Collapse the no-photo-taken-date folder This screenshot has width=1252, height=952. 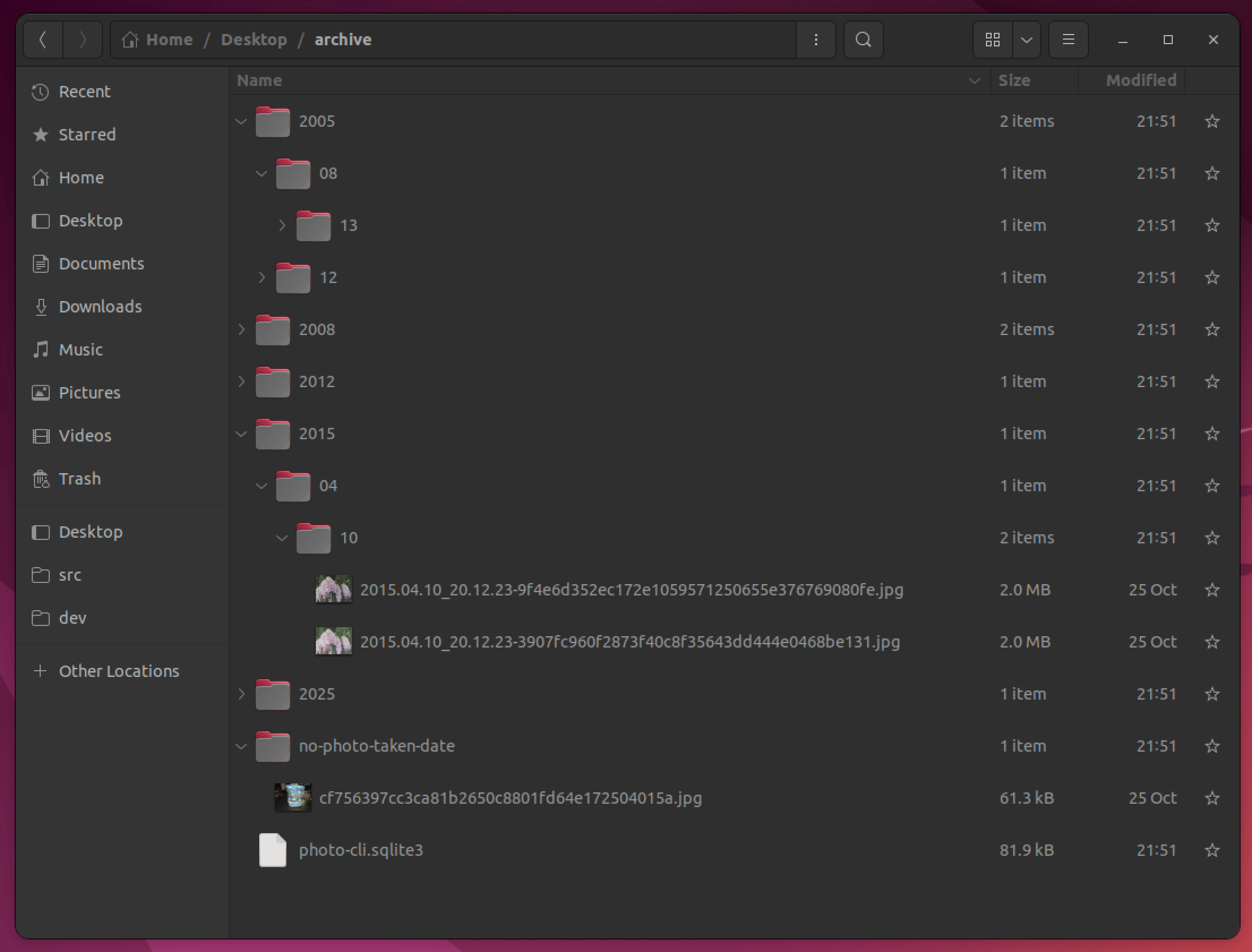(x=241, y=747)
